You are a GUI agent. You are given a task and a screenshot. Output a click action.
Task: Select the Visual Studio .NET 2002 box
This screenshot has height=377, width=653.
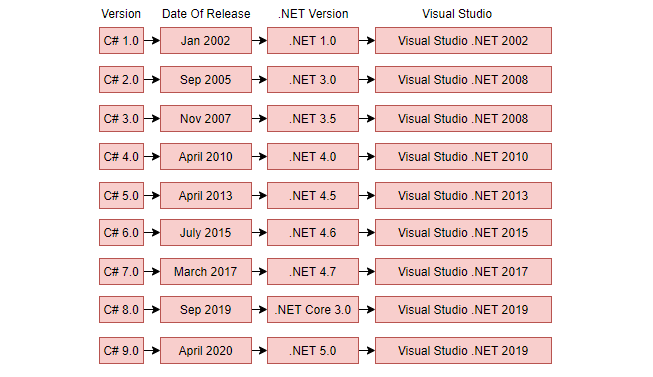point(463,40)
